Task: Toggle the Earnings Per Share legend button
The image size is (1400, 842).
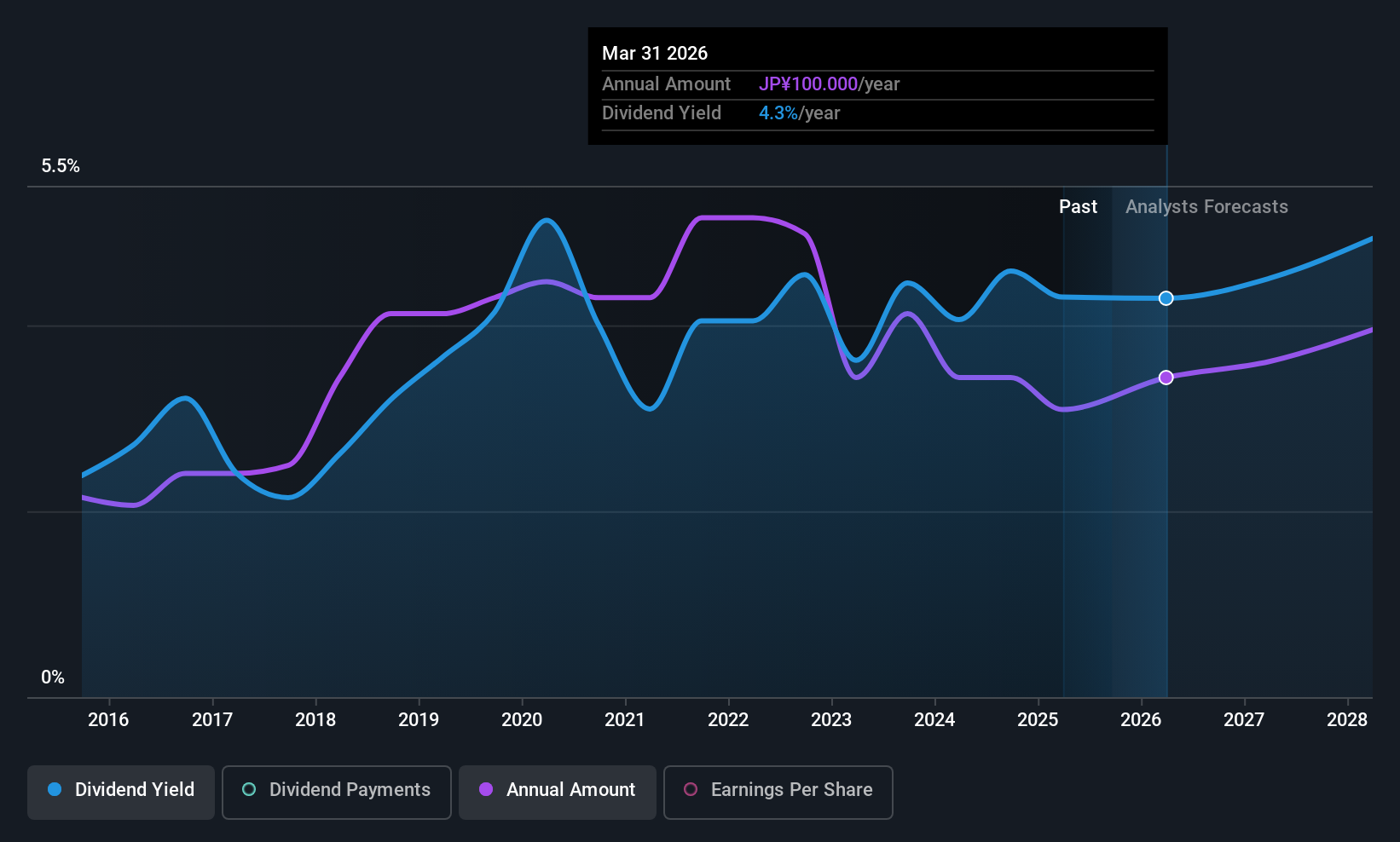Action: coord(778,793)
